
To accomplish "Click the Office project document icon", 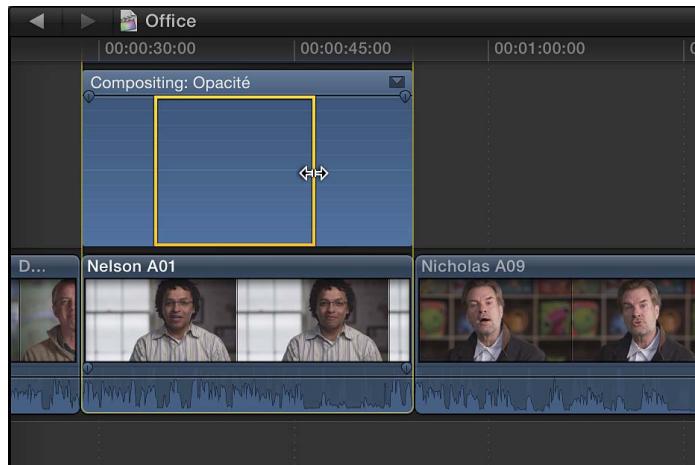I will point(129,21).
